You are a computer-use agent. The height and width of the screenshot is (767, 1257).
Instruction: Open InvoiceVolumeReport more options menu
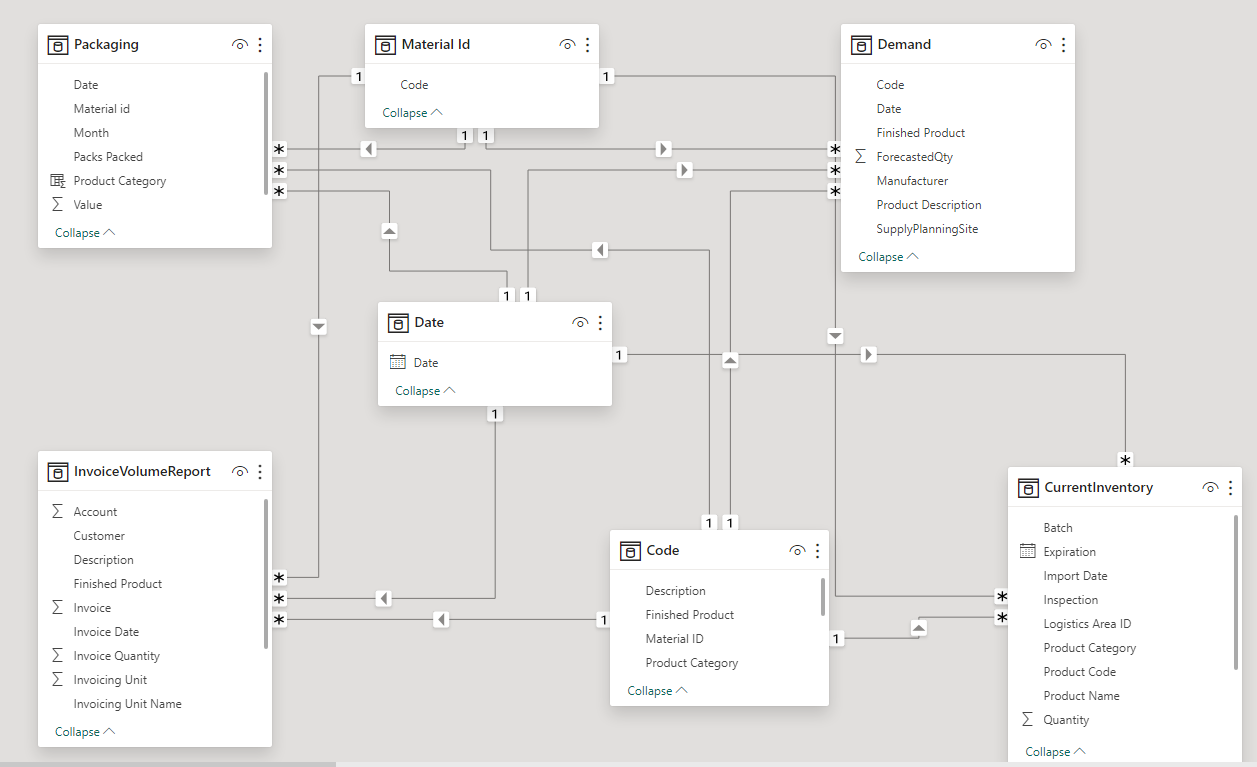(260, 472)
